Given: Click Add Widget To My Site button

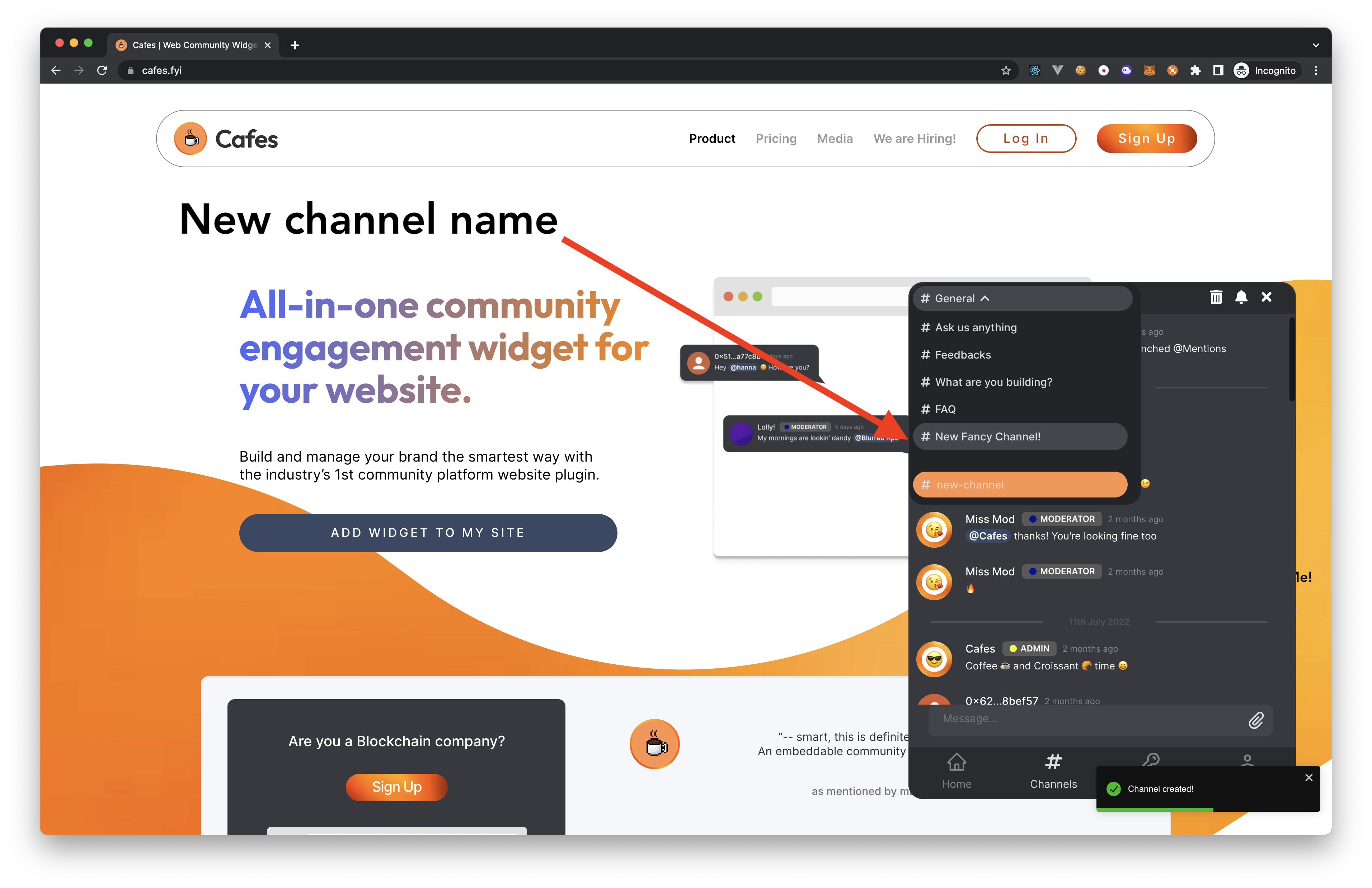Looking at the screenshot, I should click(x=428, y=533).
